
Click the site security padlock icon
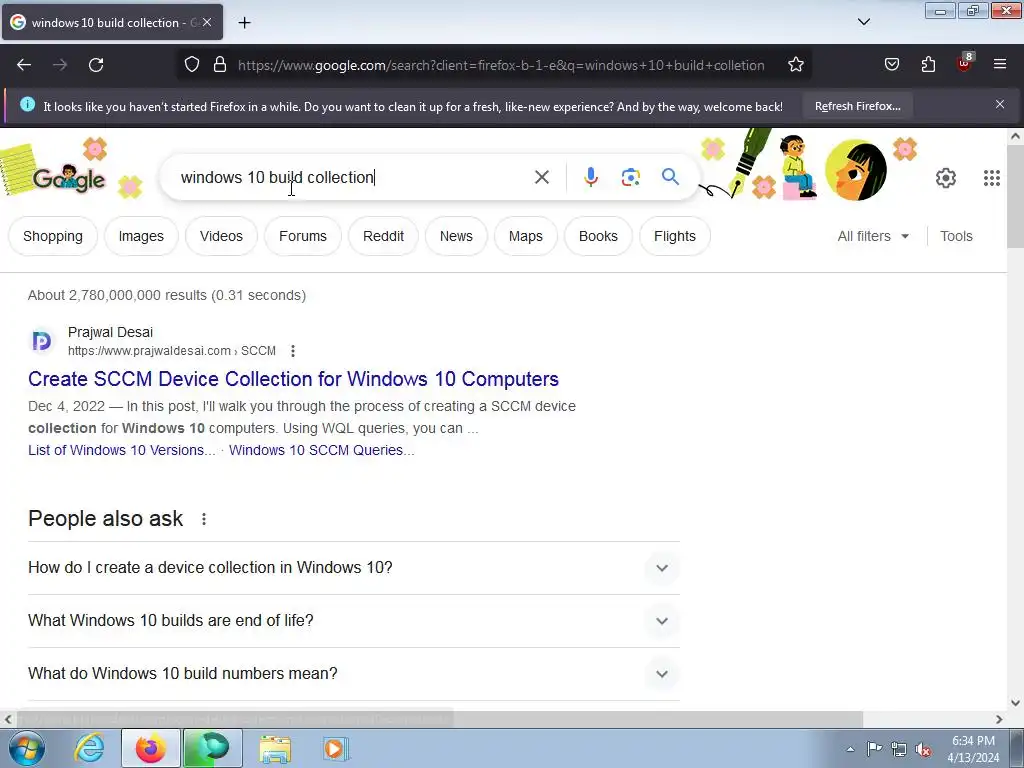220,65
